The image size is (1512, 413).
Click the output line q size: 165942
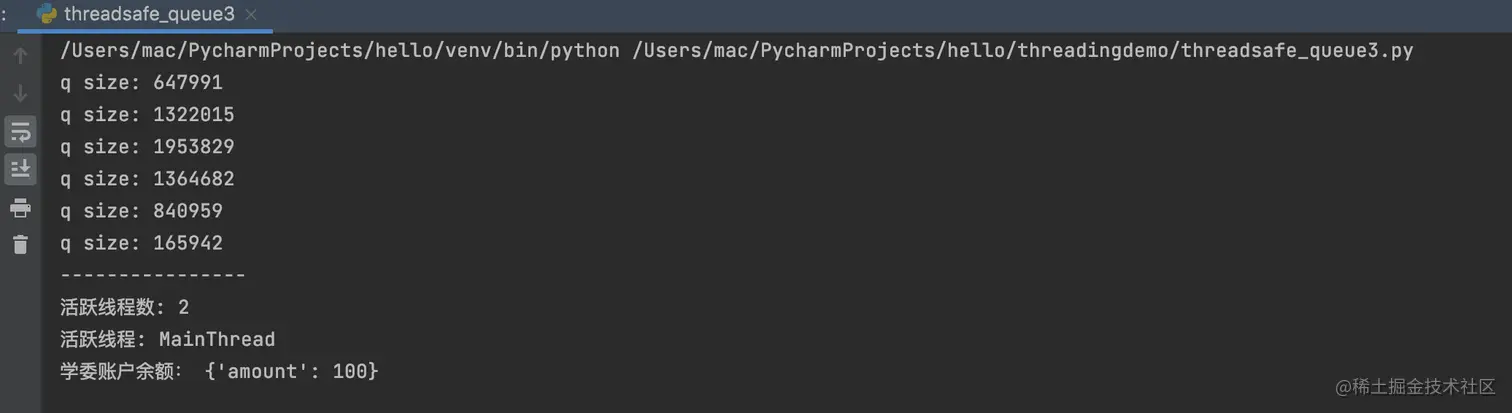(141, 243)
